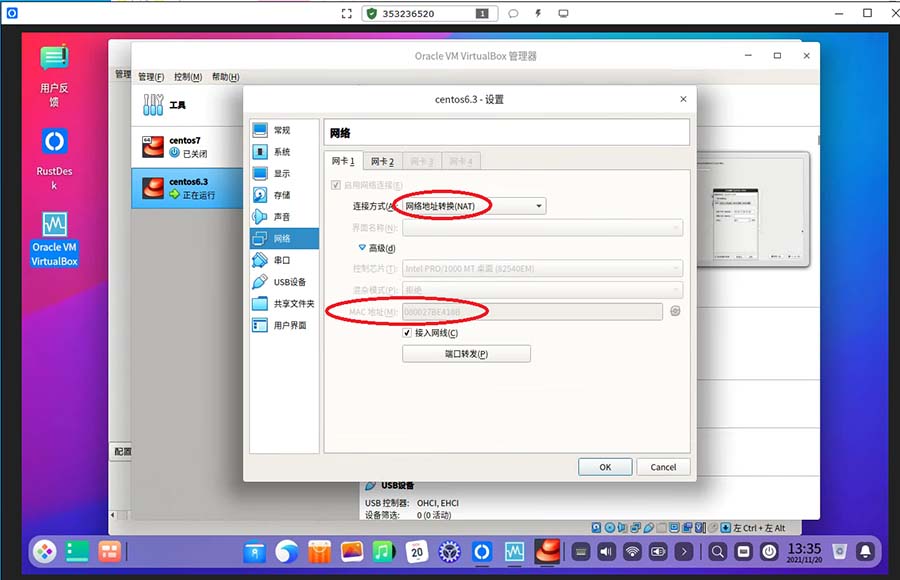The height and width of the screenshot is (580, 900).
Task: Click the 端口转发(P) port forwarding button
Action: (x=466, y=354)
